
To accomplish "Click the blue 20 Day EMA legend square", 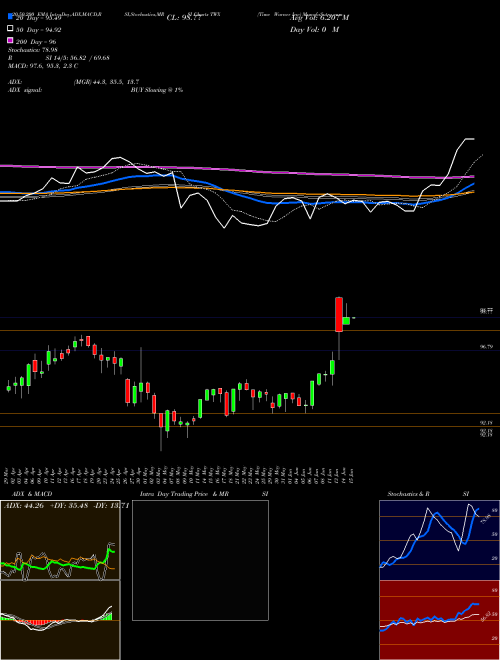I will coord(10,17).
